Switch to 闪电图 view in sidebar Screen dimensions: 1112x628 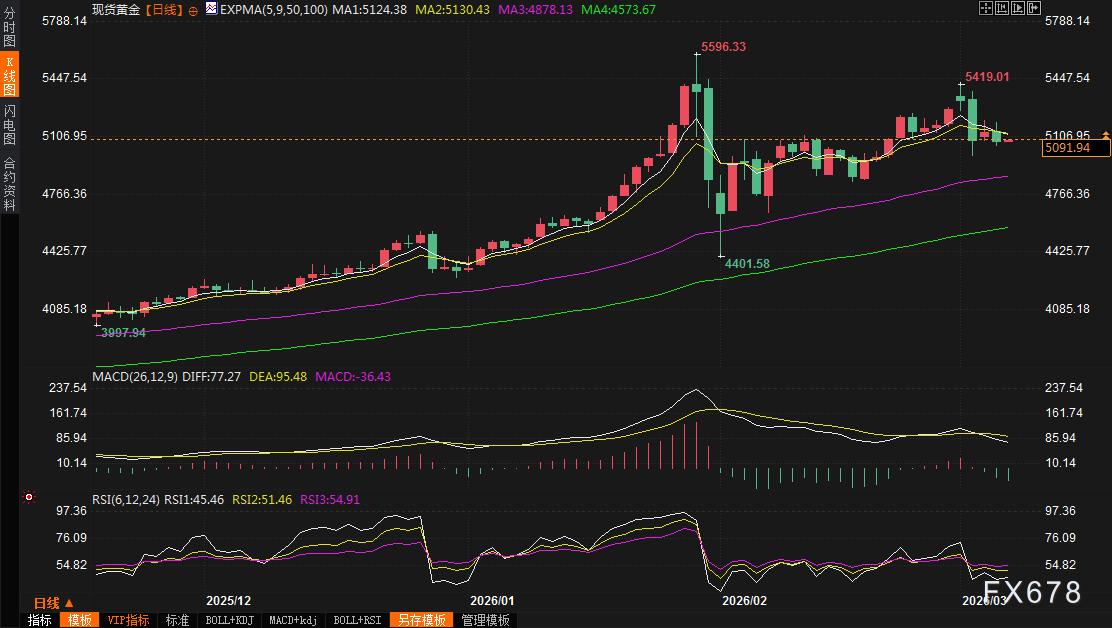9,124
